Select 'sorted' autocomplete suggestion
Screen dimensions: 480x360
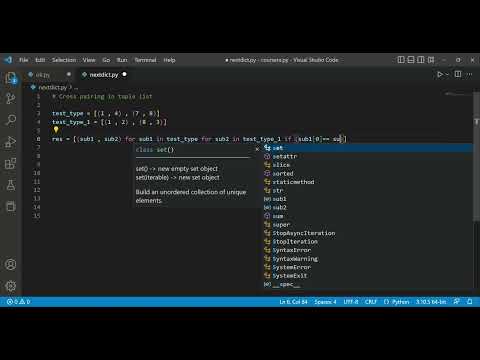(367, 173)
